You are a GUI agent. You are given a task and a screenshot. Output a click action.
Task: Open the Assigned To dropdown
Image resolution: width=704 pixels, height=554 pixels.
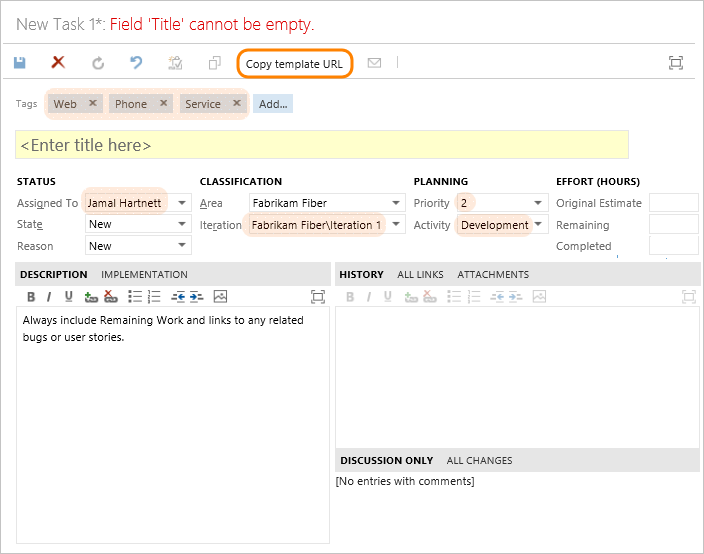pos(181,203)
